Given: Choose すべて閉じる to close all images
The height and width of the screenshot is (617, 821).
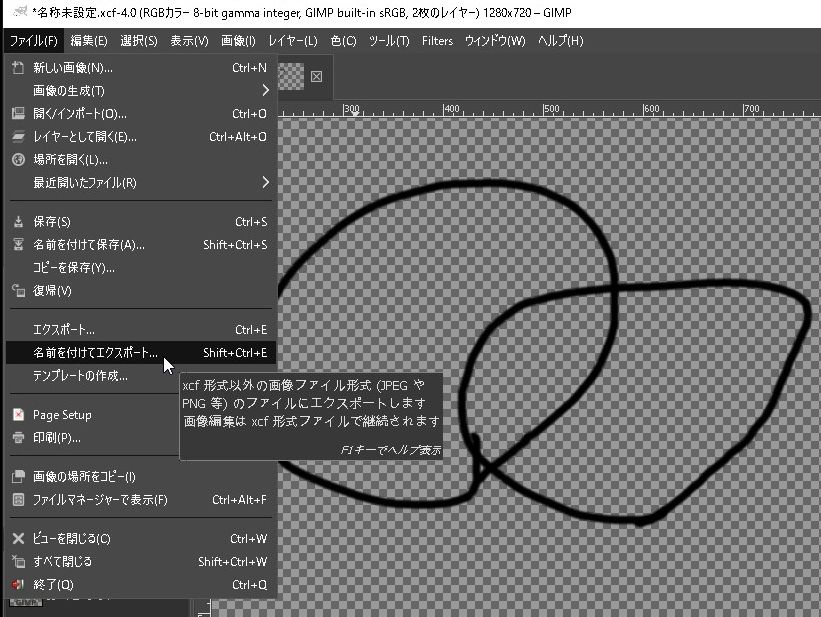Looking at the screenshot, I should [x=62, y=562].
